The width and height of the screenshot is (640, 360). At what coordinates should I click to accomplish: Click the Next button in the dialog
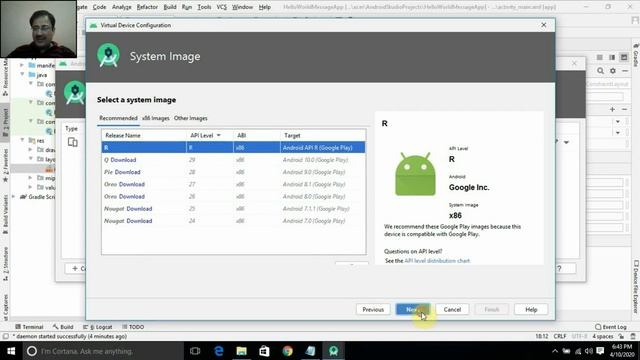click(413, 309)
